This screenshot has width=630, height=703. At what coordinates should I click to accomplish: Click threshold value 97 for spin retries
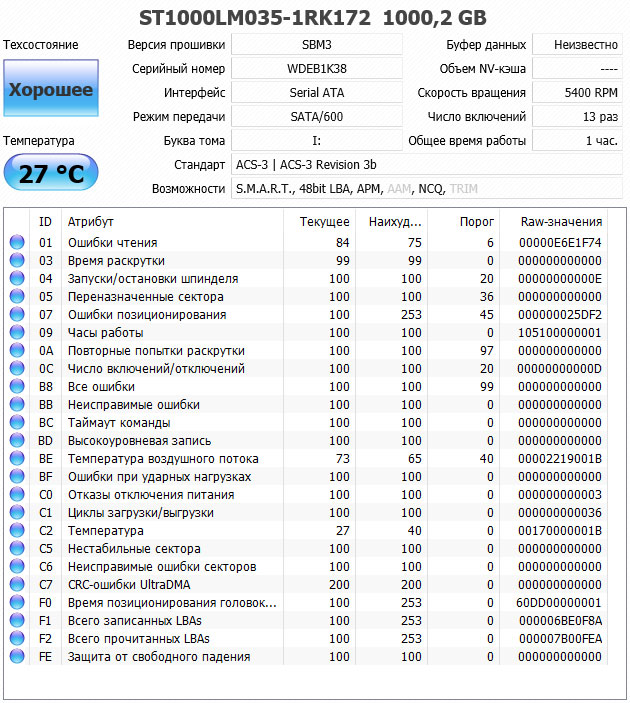pyautogui.click(x=487, y=350)
